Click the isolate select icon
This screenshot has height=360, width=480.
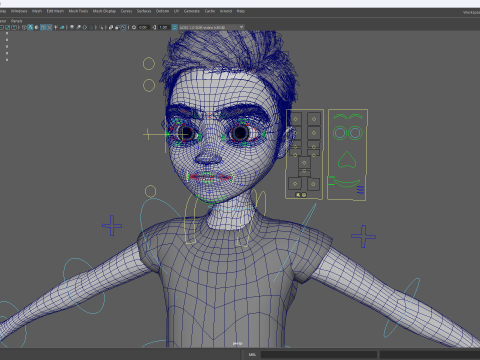101,27
